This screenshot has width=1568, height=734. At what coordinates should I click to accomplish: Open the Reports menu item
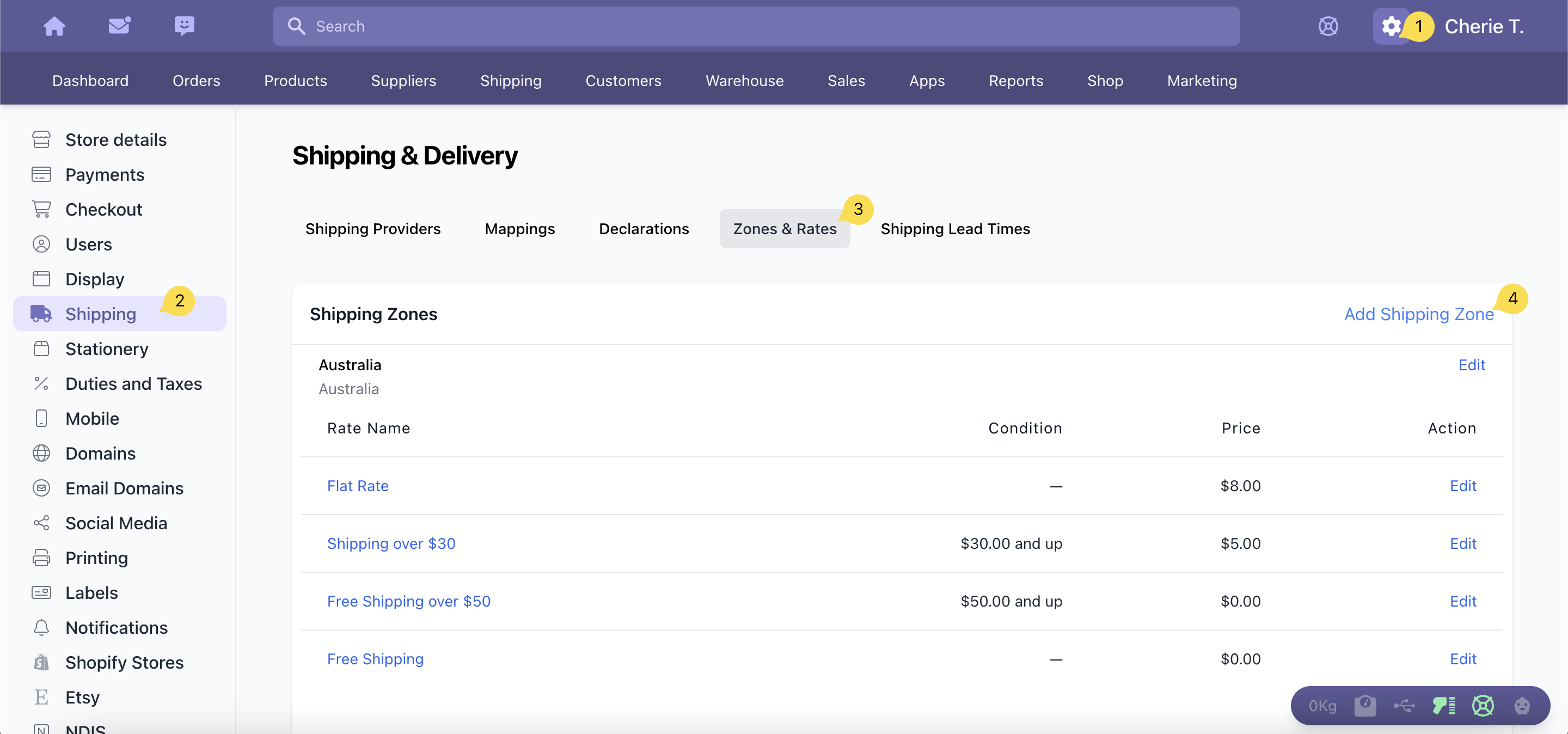click(1015, 81)
